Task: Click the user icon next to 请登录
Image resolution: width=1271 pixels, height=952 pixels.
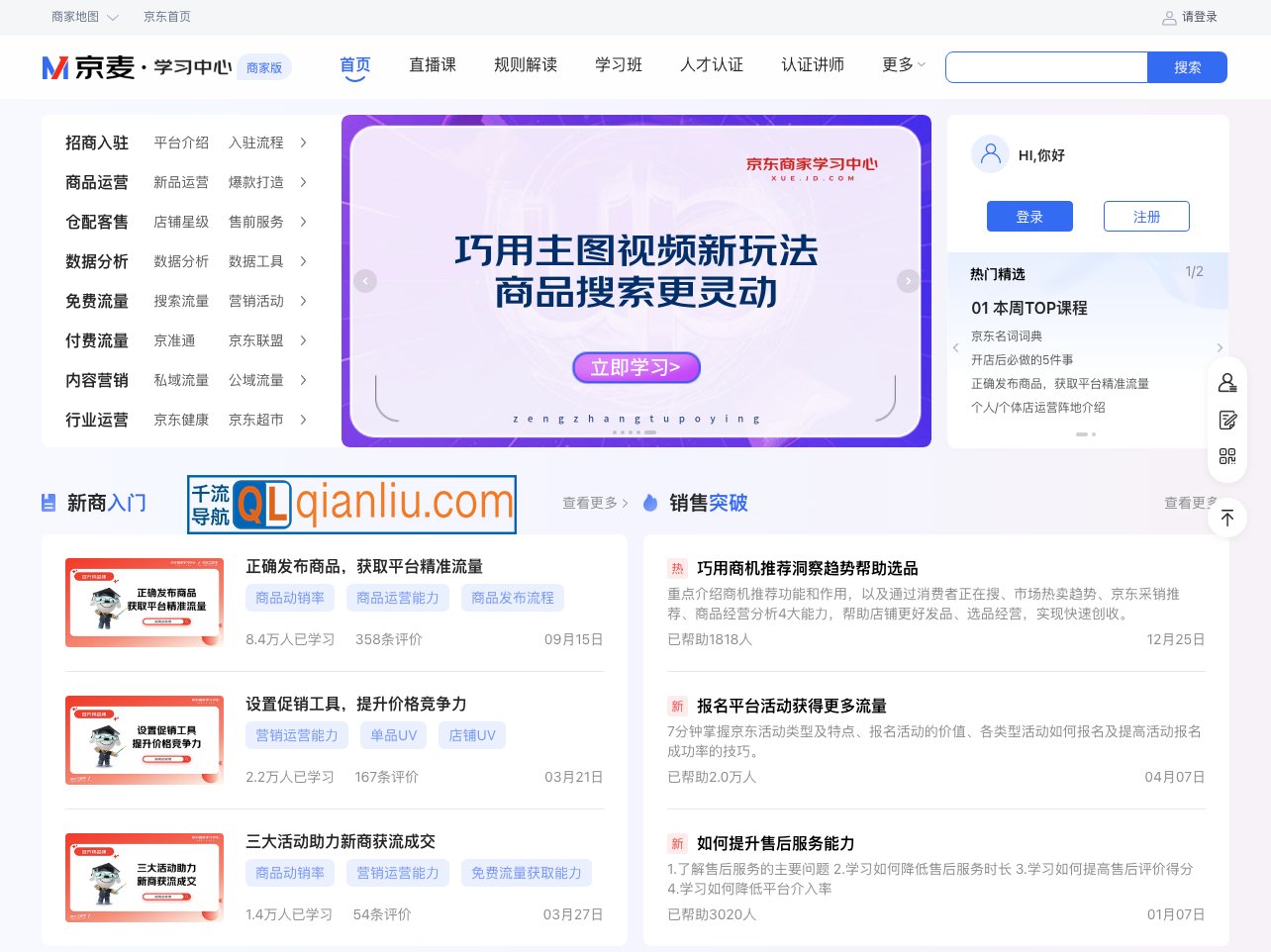Action: pyautogui.click(x=1169, y=17)
